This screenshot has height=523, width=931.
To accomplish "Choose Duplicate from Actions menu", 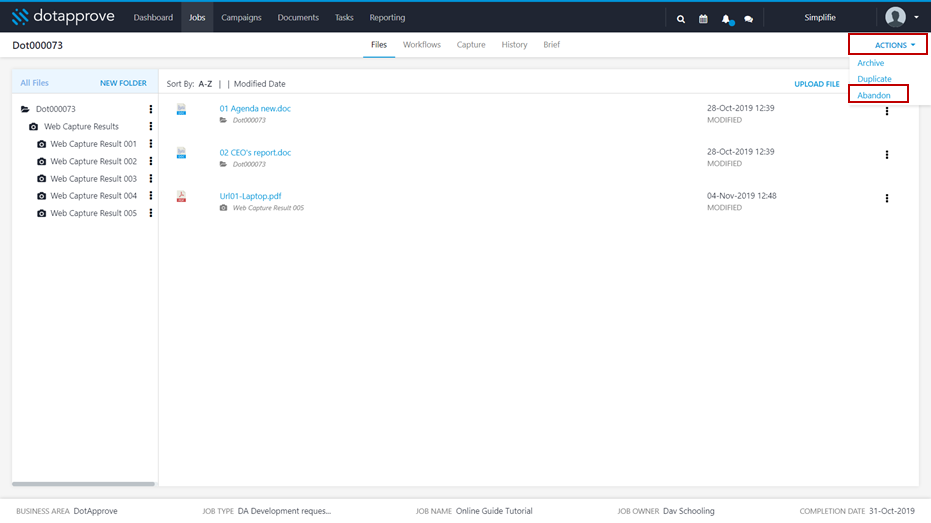I will pos(874,79).
